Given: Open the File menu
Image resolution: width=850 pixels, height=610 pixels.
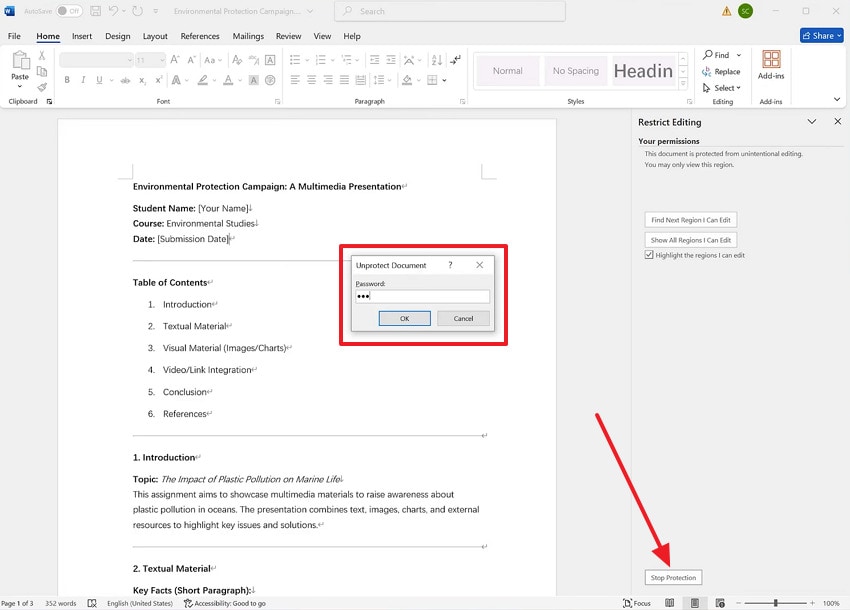Looking at the screenshot, I should tap(14, 36).
